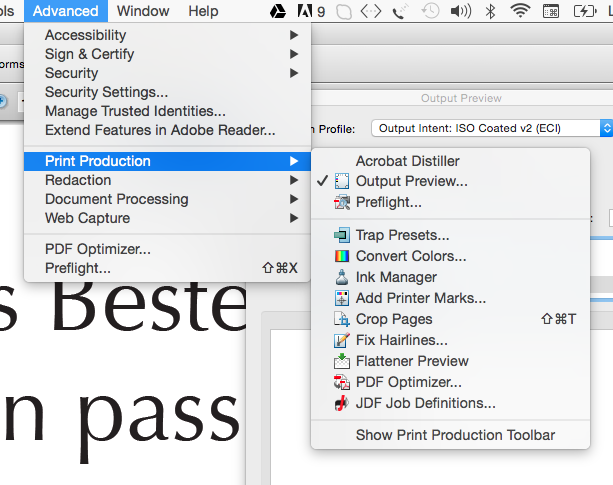Viewport: 613px width, 485px height.
Task: Select the Print Production menu label
Action: pyautogui.click(x=98, y=161)
